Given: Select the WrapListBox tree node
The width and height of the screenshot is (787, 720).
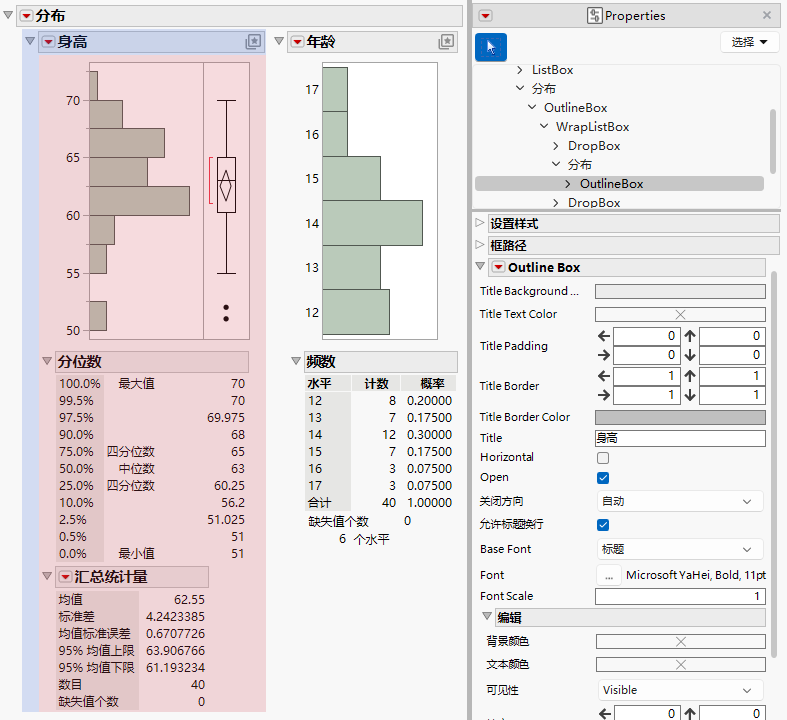Looking at the screenshot, I should pos(592,127).
